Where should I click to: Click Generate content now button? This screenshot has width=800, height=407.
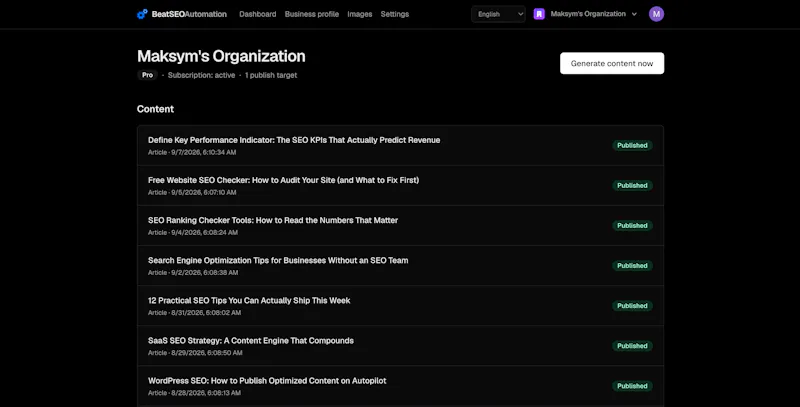(x=612, y=63)
